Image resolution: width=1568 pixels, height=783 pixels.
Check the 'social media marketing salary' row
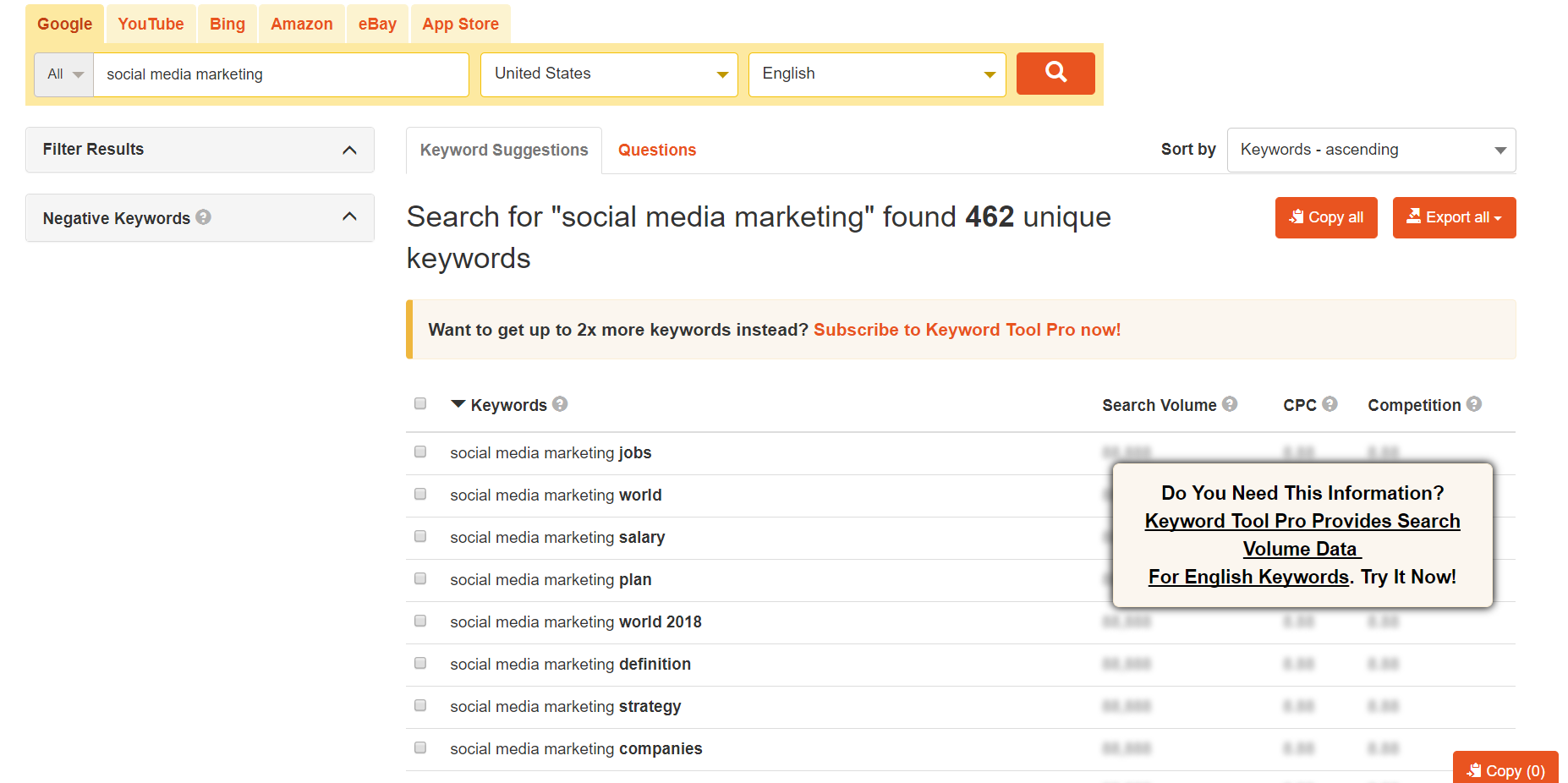(420, 536)
